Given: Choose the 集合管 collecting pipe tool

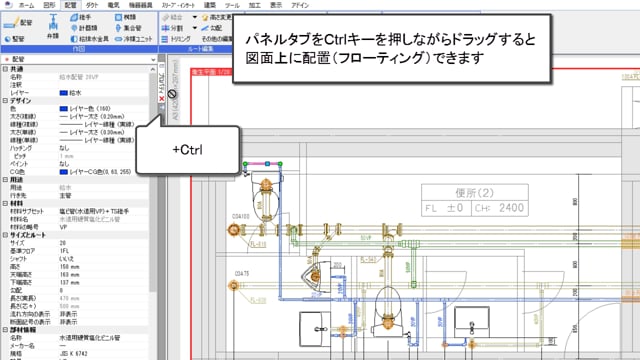Looking at the screenshot, I should click(128, 28).
